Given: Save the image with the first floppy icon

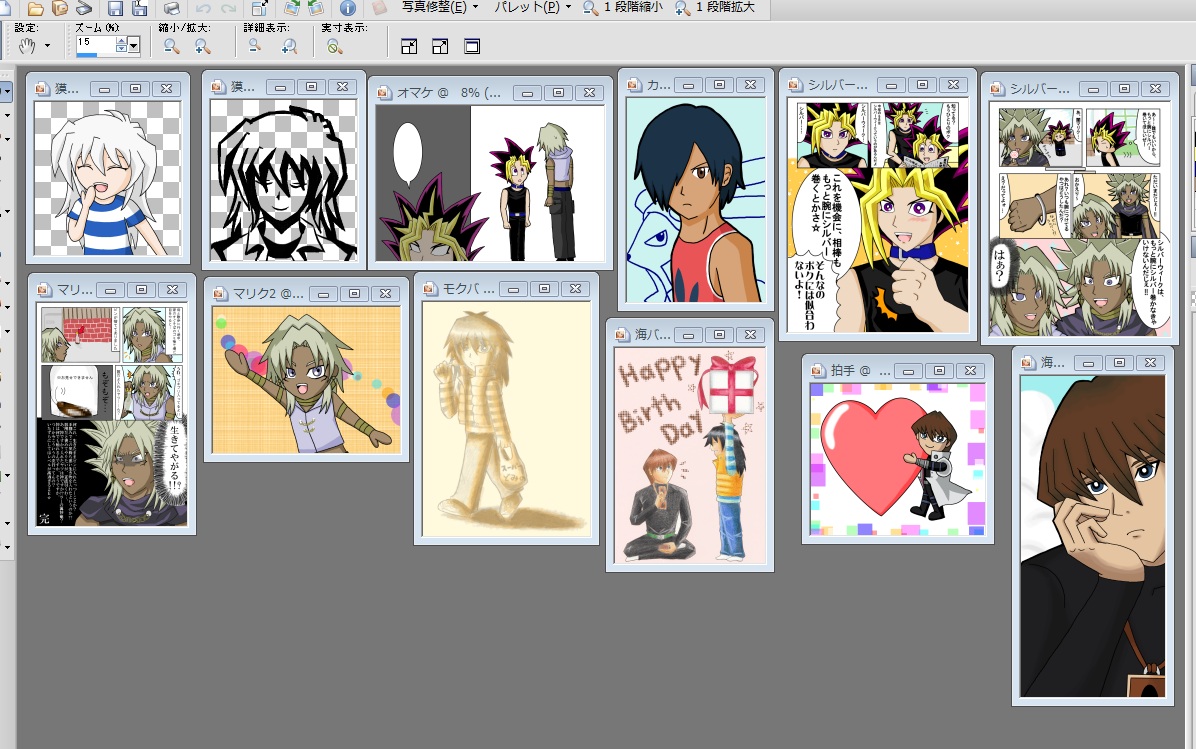Looking at the screenshot, I should pos(115,8).
